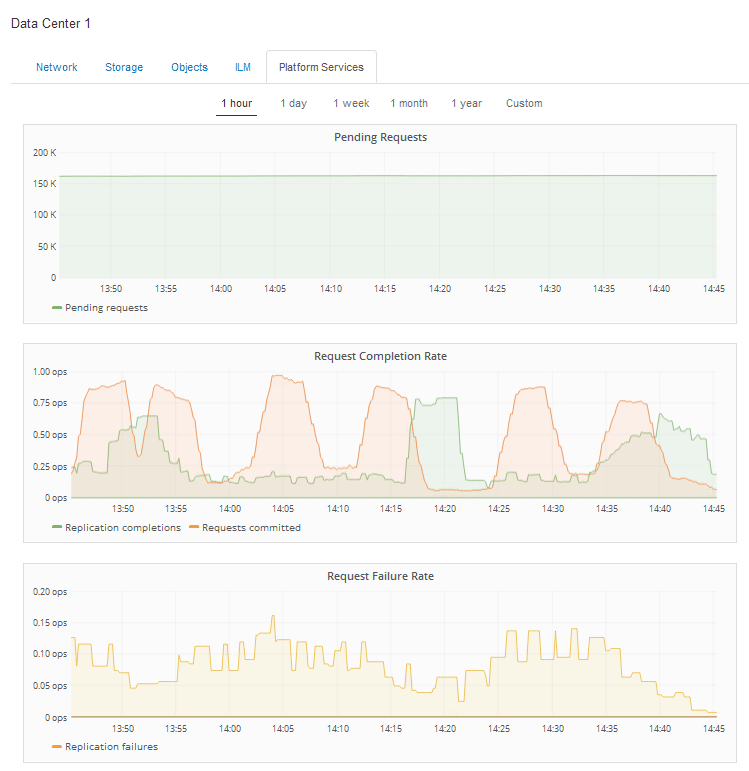Click the Pending Requests chart title
Image resolution: width=749 pixels, height=771 pixels.
click(380, 137)
